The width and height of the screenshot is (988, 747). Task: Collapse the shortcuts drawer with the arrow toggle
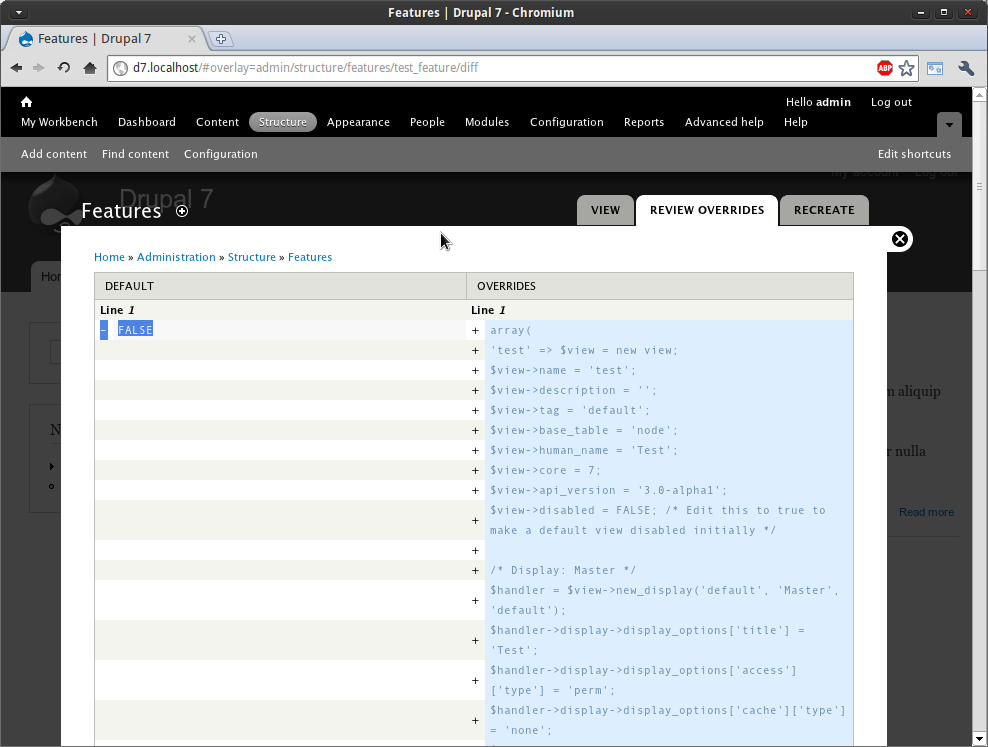[x=949, y=124]
